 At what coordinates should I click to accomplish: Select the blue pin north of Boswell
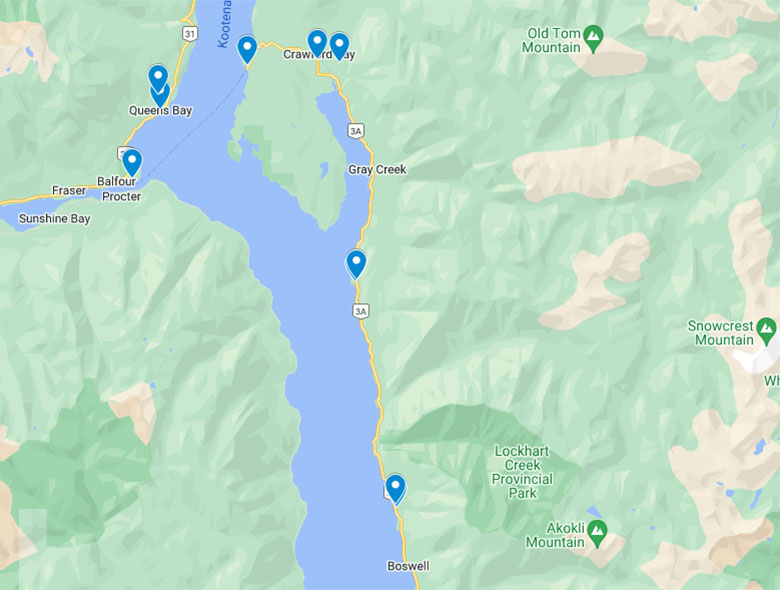(395, 488)
